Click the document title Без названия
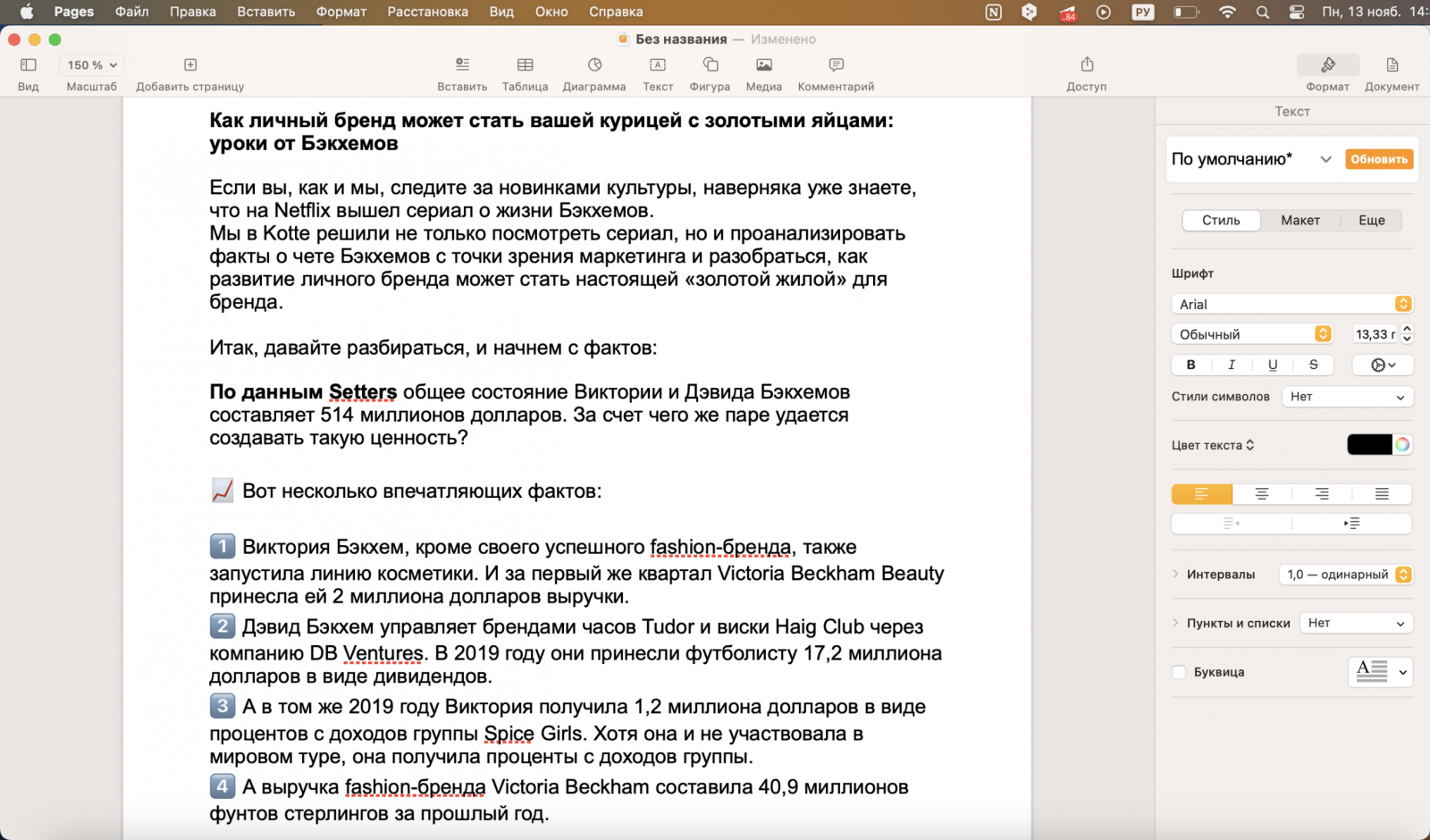 coord(681,39)
